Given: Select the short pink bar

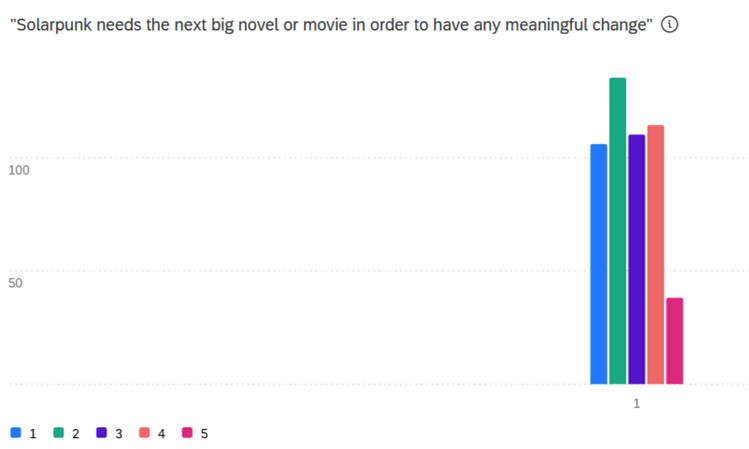Looking at the screenshot, I should click(x=674, y=341).
